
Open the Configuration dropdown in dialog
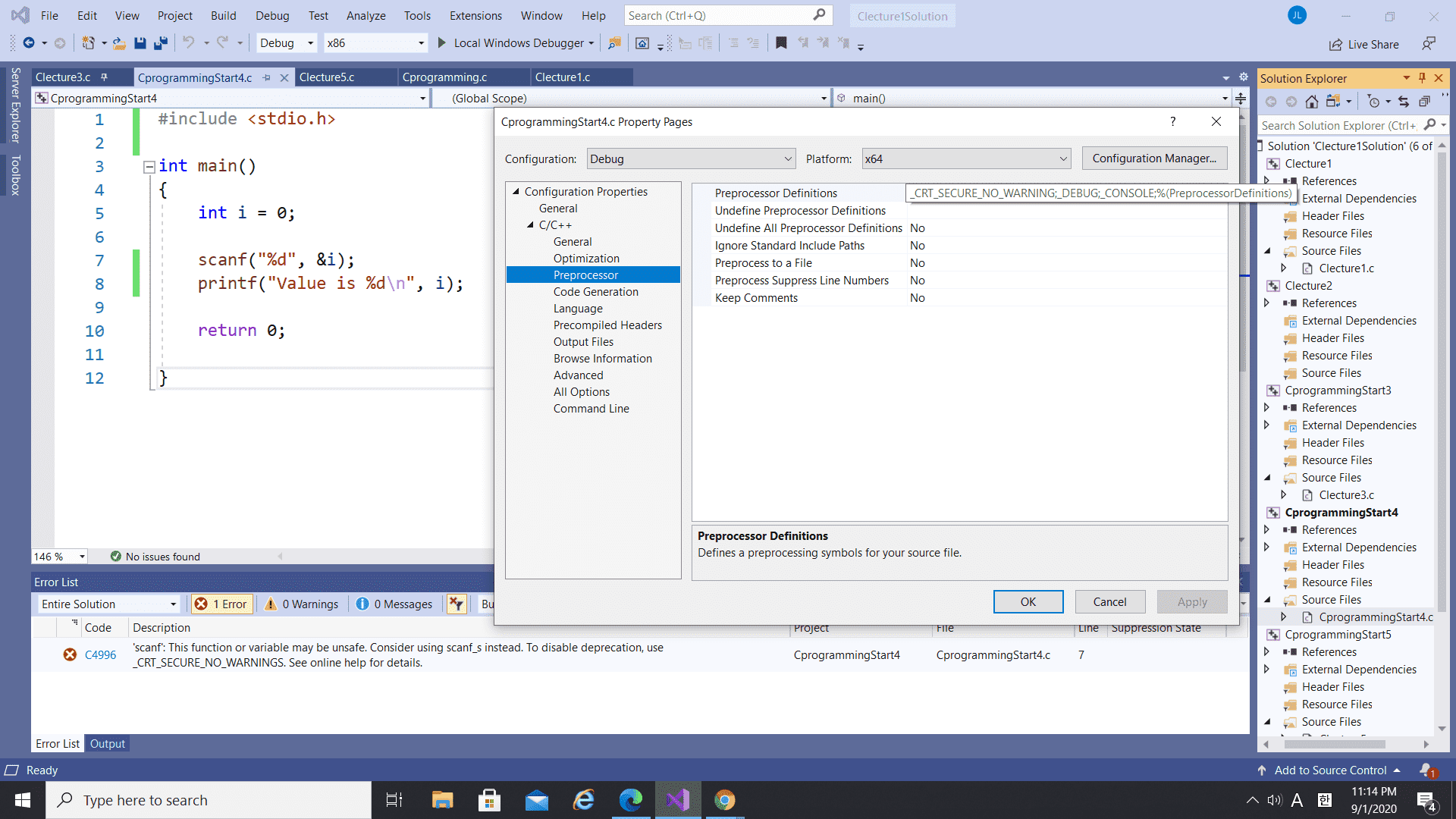[691, 159]
